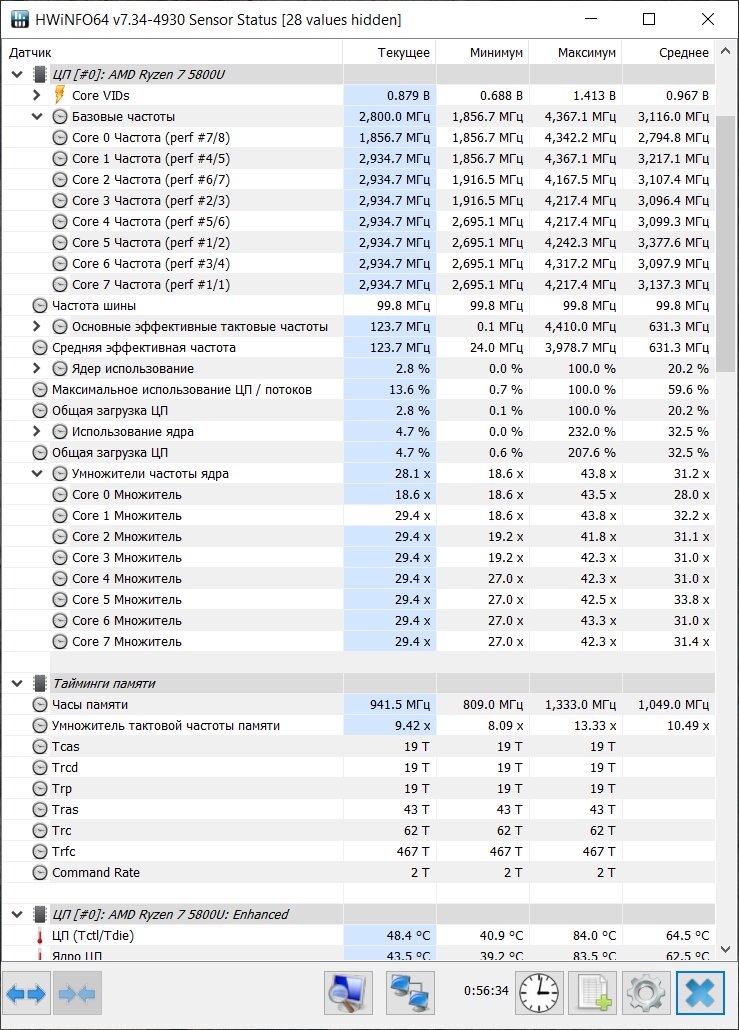
Task: Select the Умножитель тактовой частоты памяти row
Action: tap(358, 725)
